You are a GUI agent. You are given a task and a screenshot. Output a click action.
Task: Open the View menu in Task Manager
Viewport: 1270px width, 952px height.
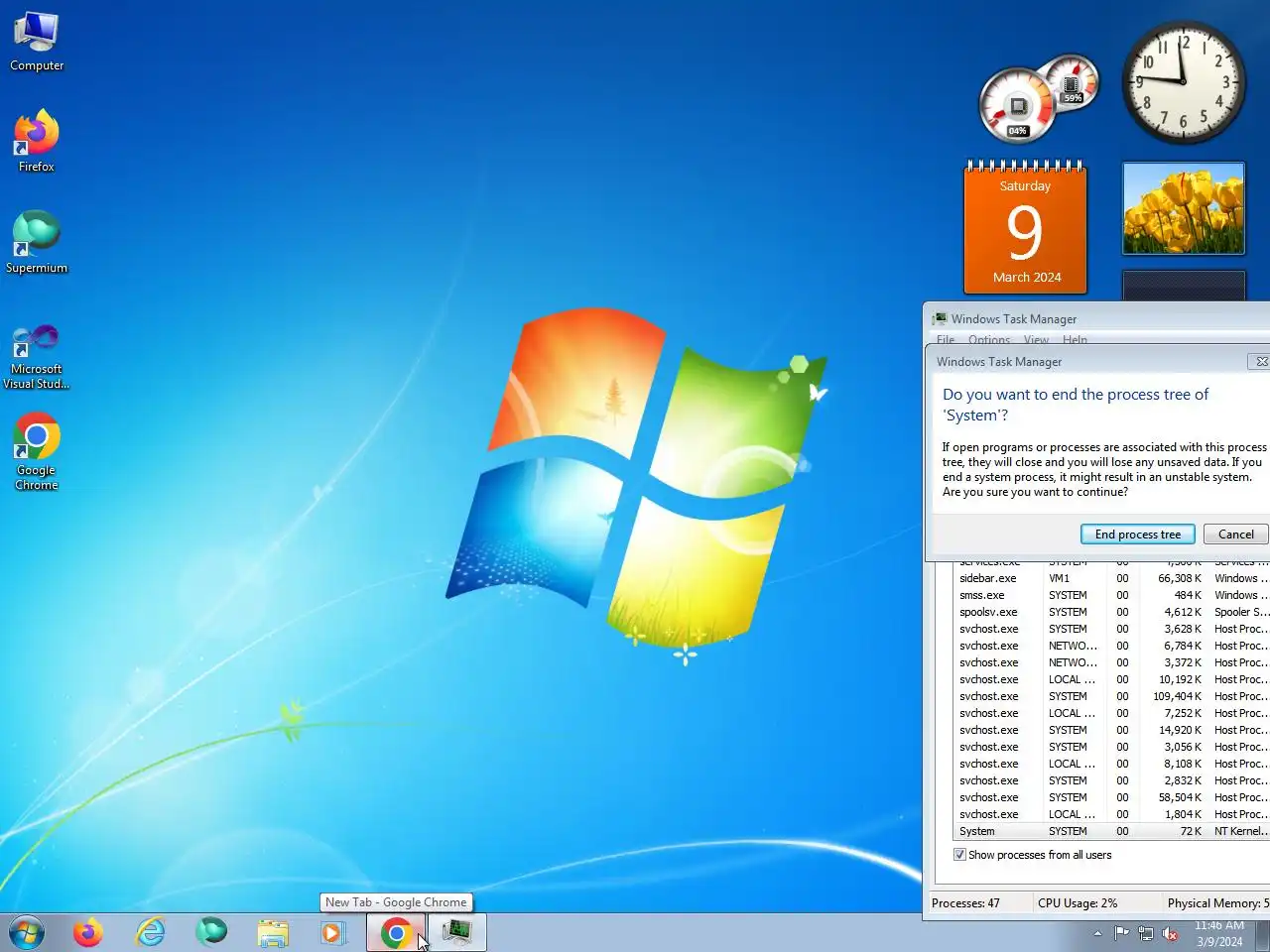[1036, 340]
